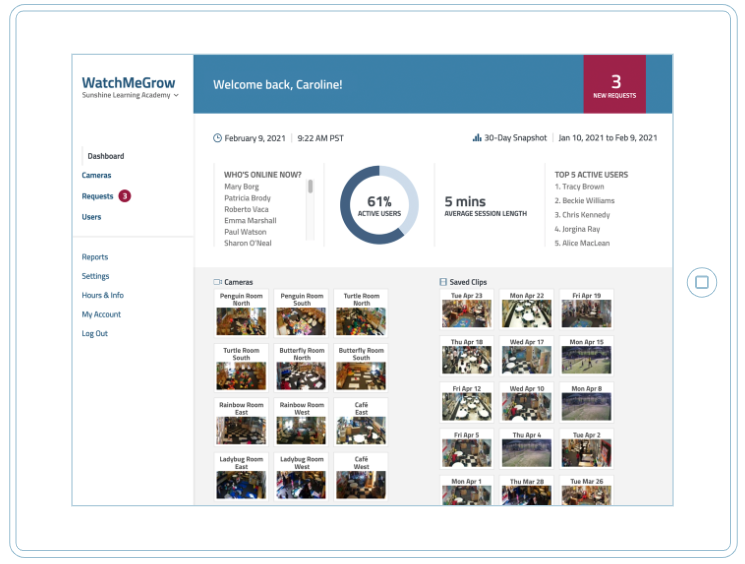The width and height of the screenshot is (745, 564).
Task: Open Ladybug Room East camera
Action: pos(241,477)
